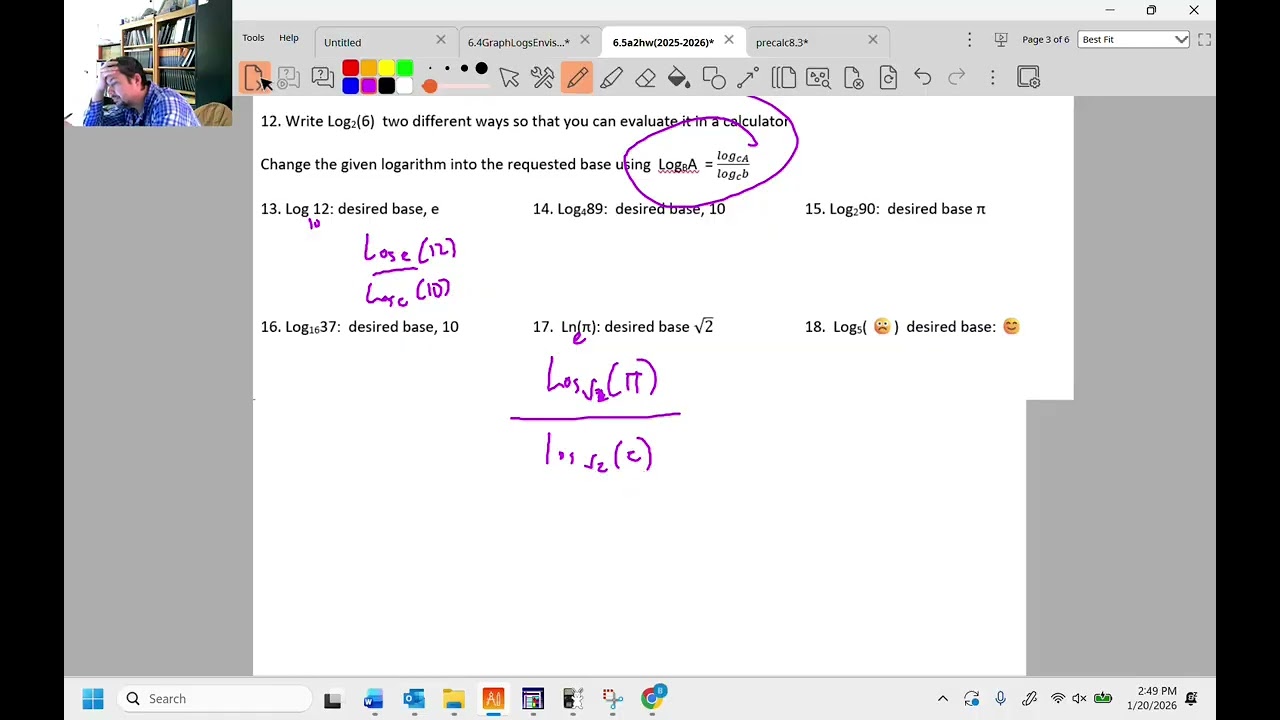This screenshot has height=720, width=1280.
Task: Close the Untitled tab
Action: pos(441,40)
